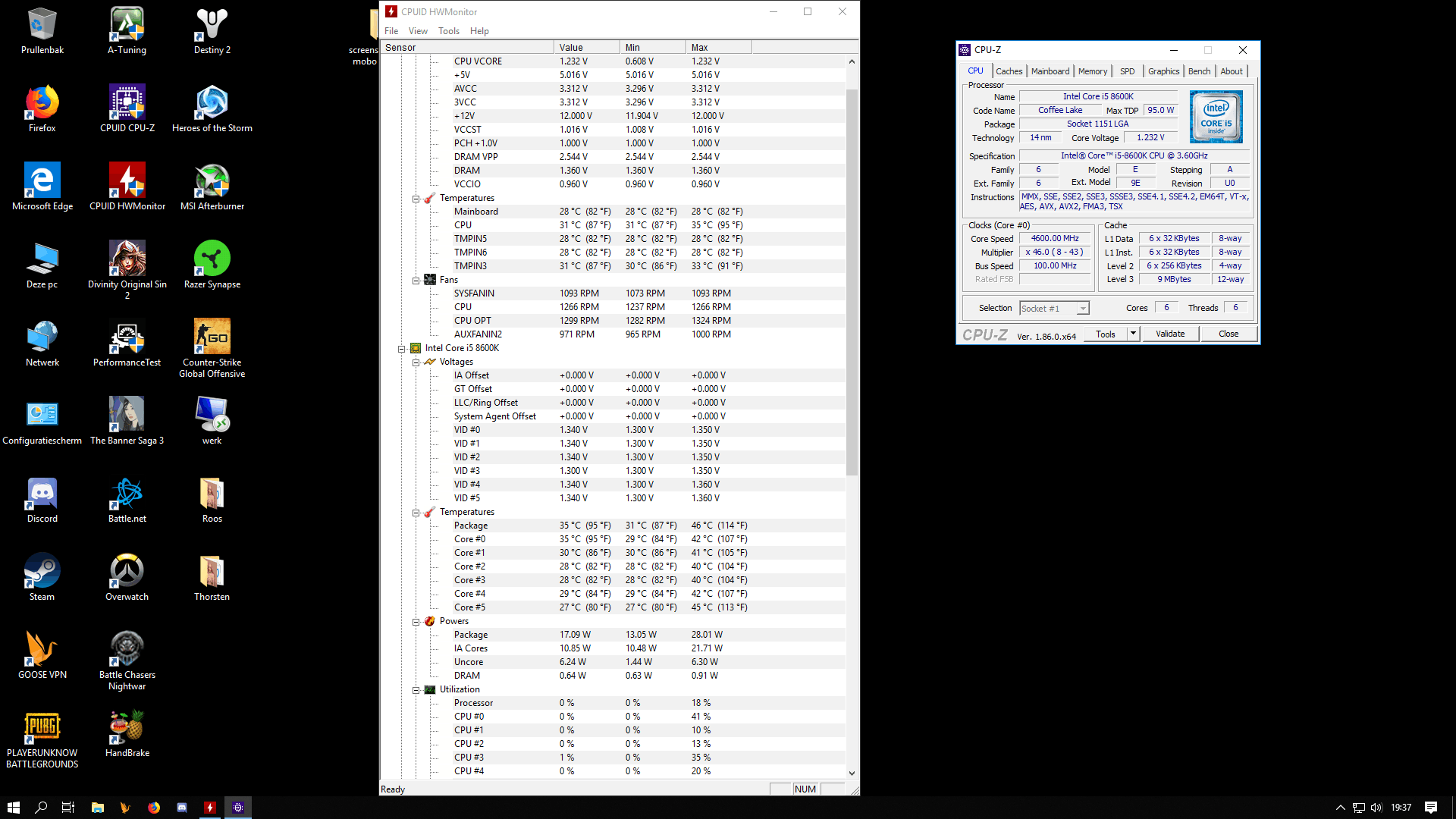Viewport: 1456px width, 819px height.
Task: Open the Prullenbak recycle bin icon
Action: [x=42, y=30]
